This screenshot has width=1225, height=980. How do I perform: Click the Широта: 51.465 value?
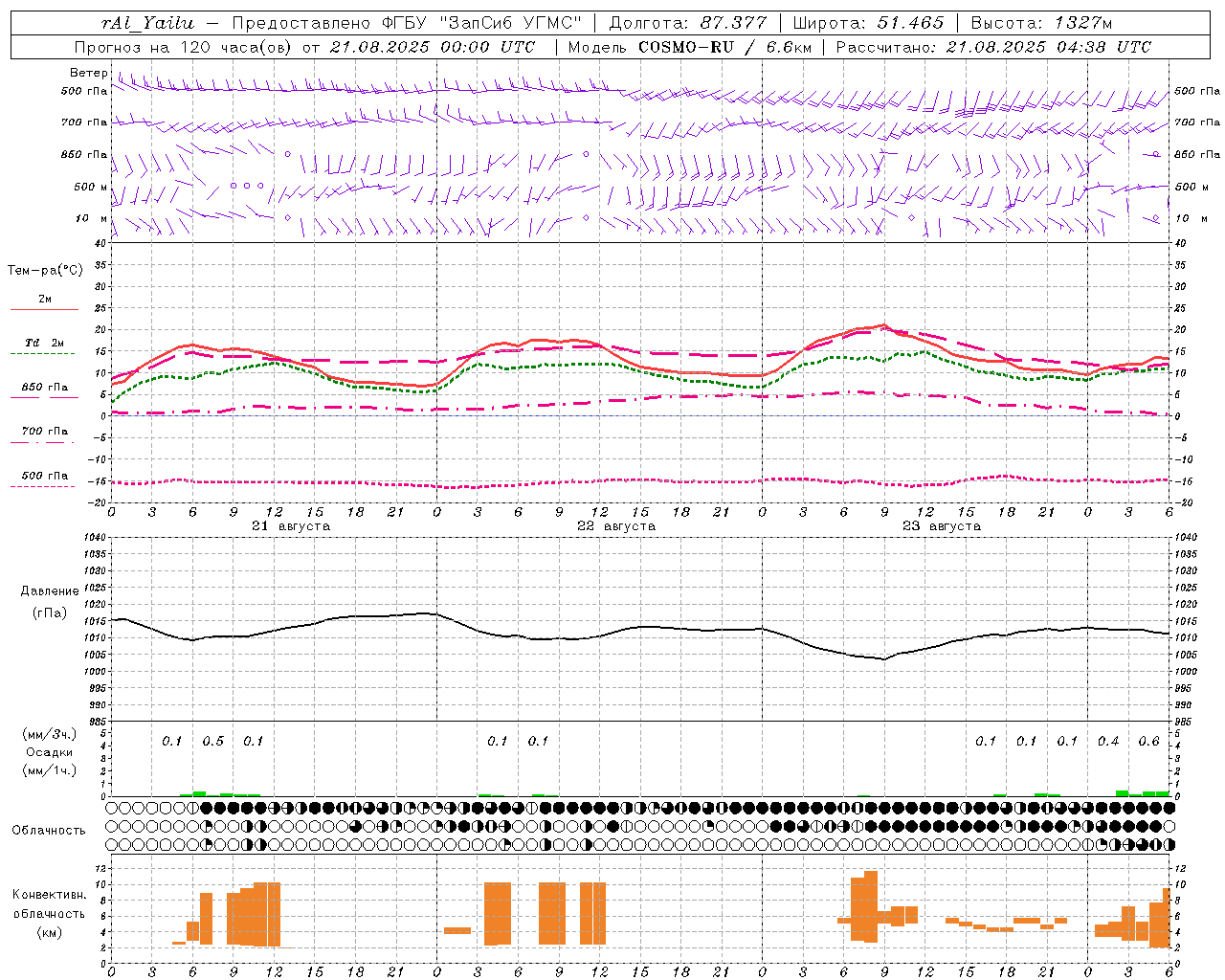(868, 23)
